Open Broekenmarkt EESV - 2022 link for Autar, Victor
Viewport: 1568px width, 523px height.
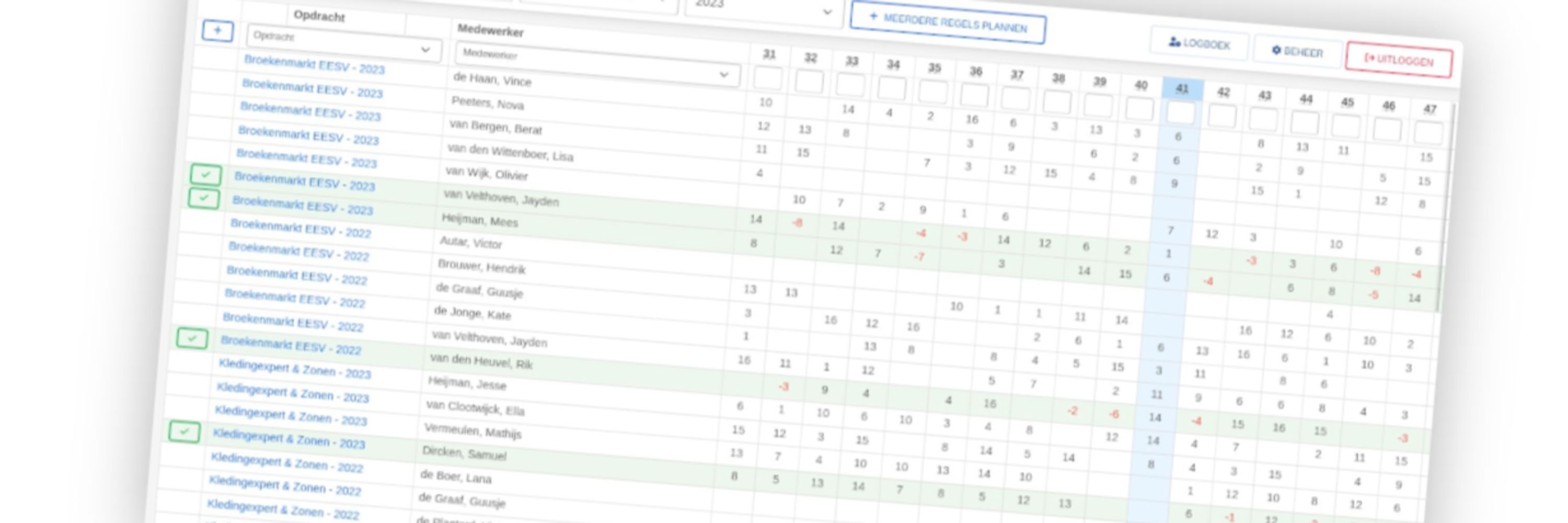(x=301, y=229)
